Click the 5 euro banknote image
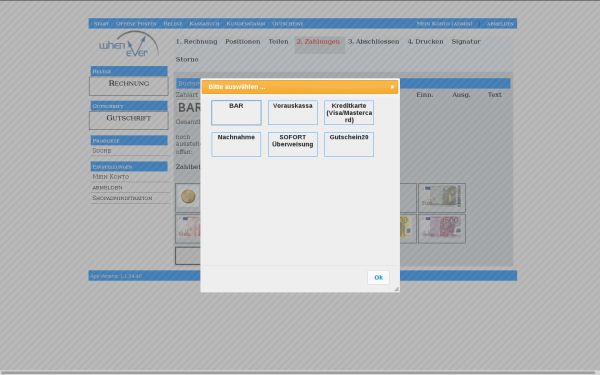Viewport: 600px width, 375px height. click(x=442, y=197)
